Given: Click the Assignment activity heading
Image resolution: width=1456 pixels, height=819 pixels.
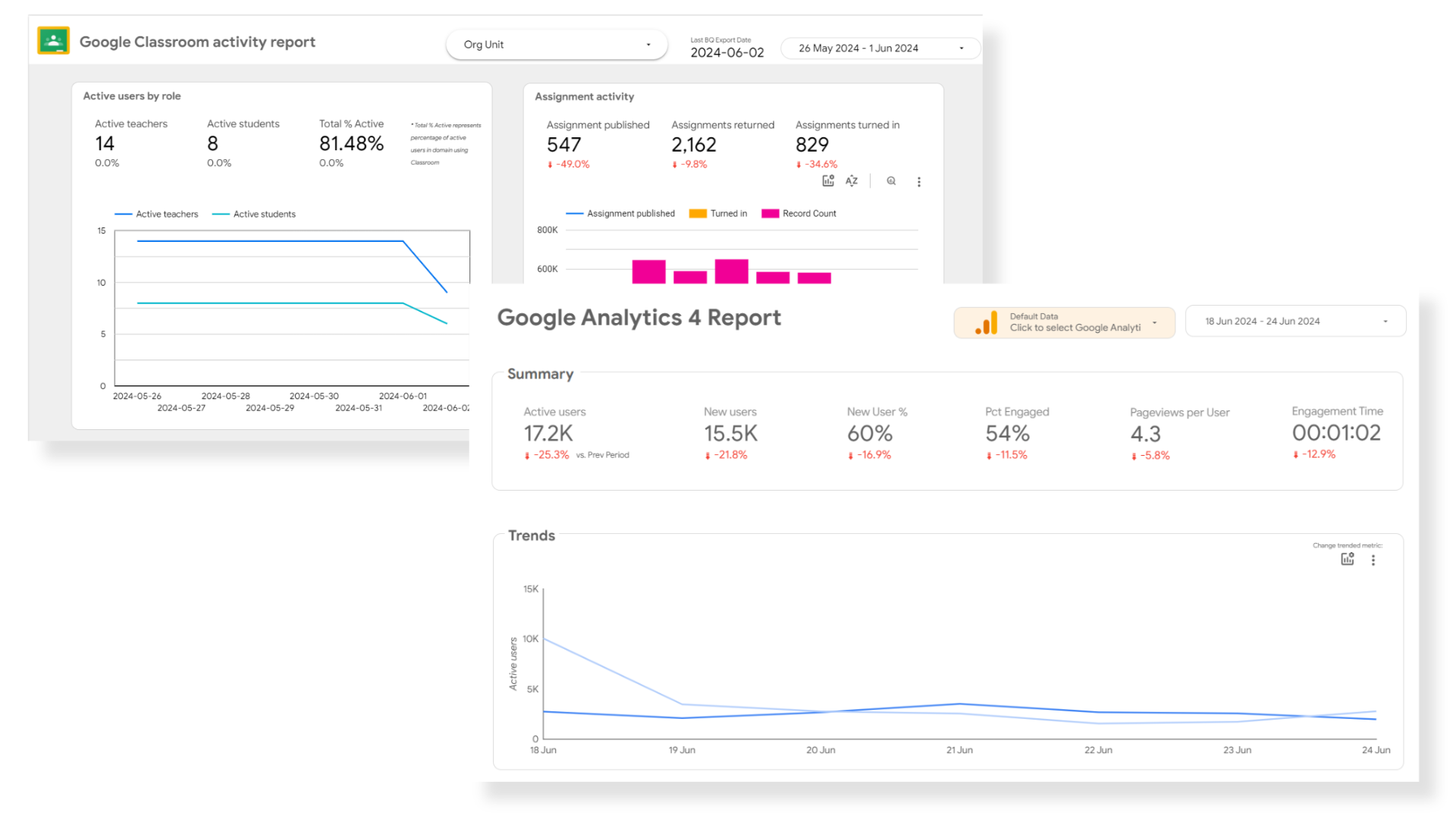Looking at the screenshot, I should (x=584, y=96).
